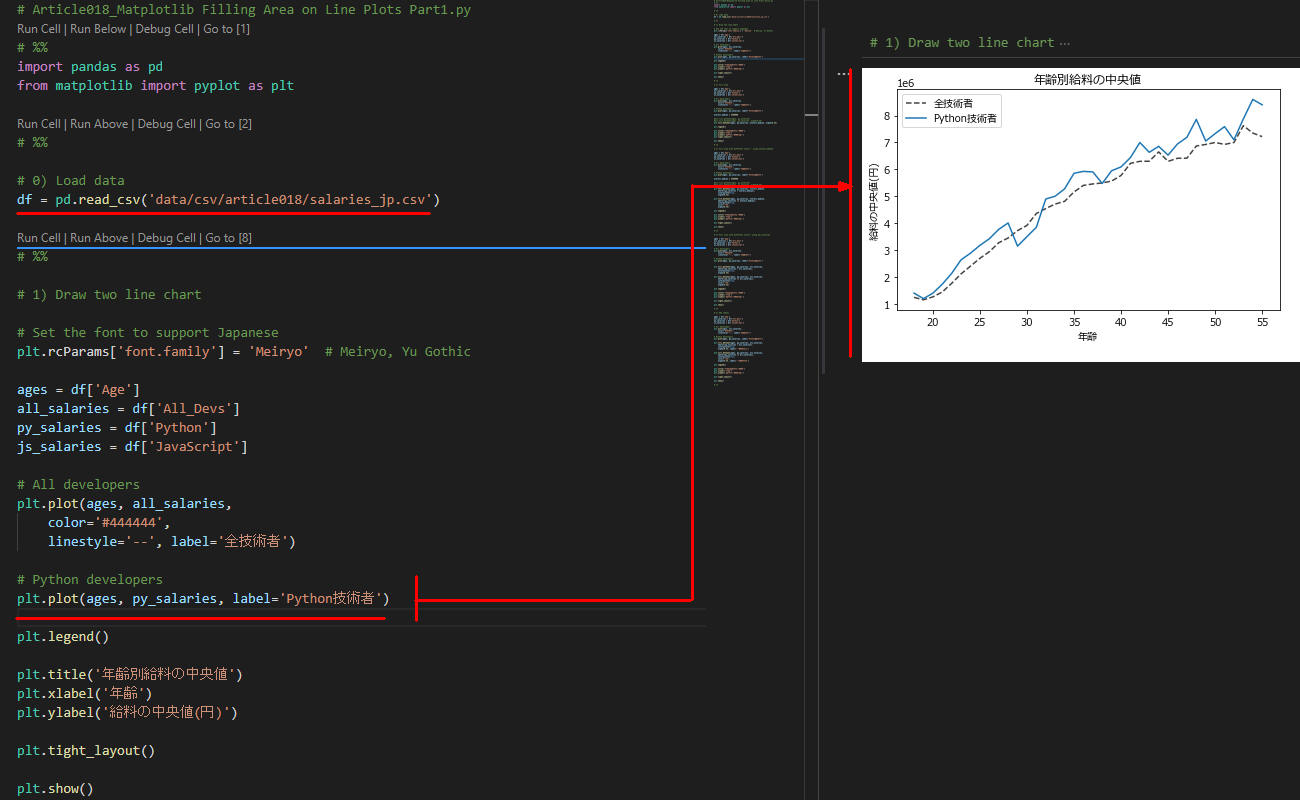Click the plt.ylabel line
Image resolution: width=1300 pixels, height=800 pixels.
coord(128,713)
